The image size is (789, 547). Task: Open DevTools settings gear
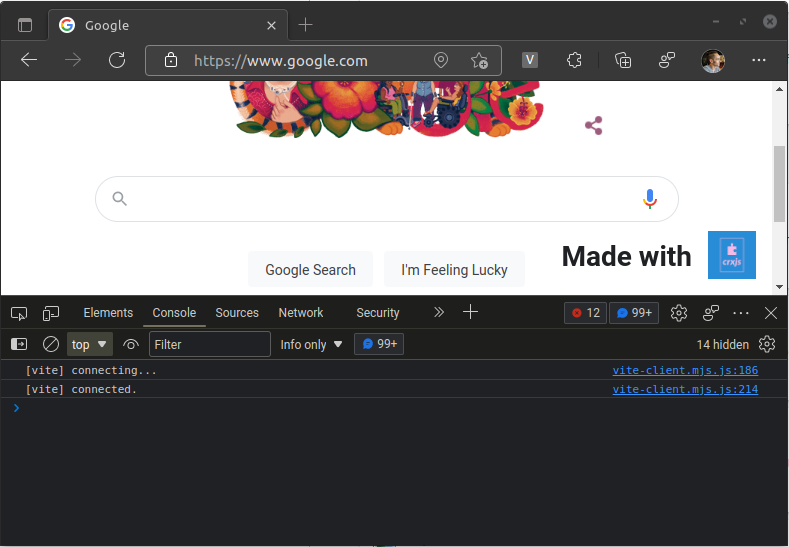(679, 313)
